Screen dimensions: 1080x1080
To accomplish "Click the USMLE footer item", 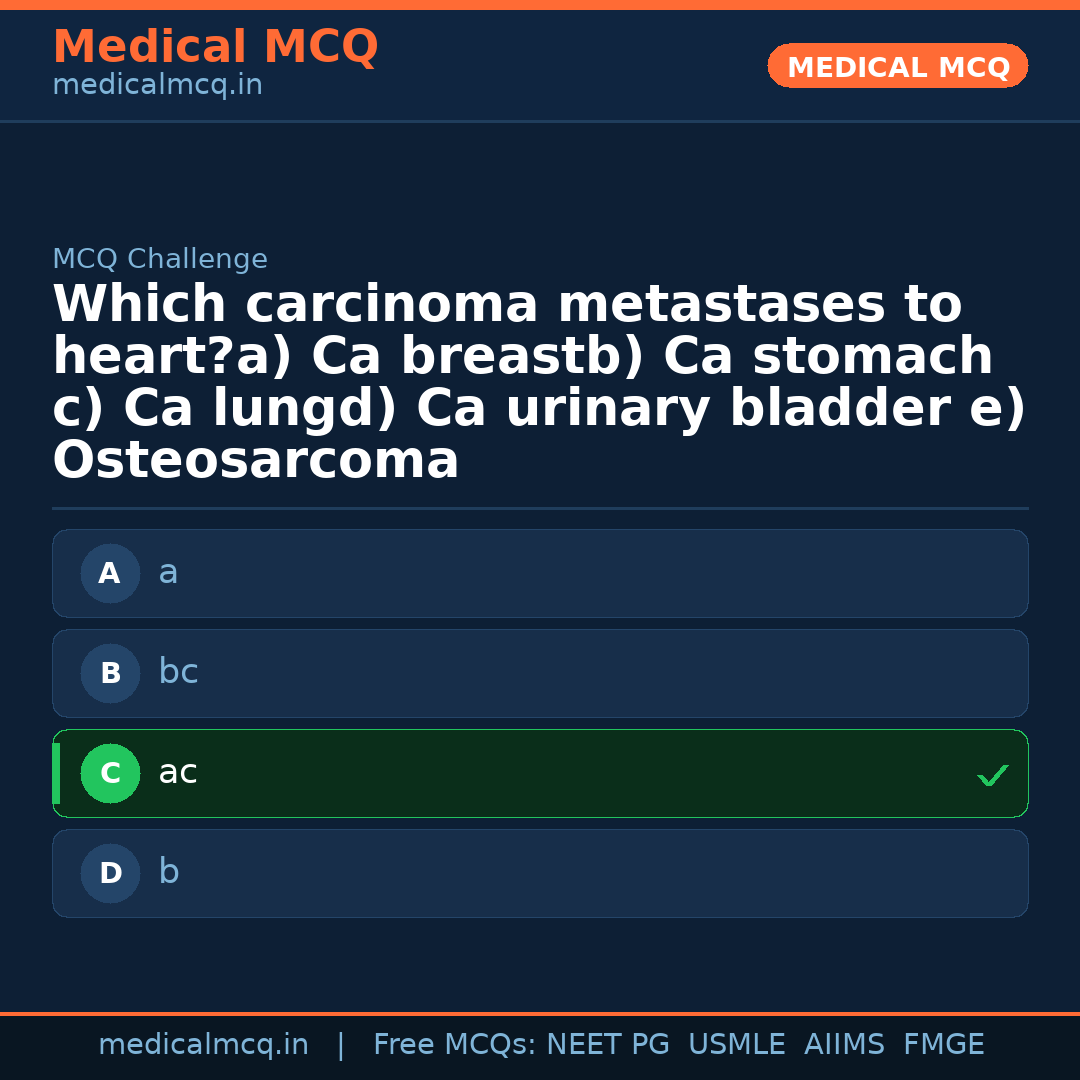I will (x=737, y=1043).
